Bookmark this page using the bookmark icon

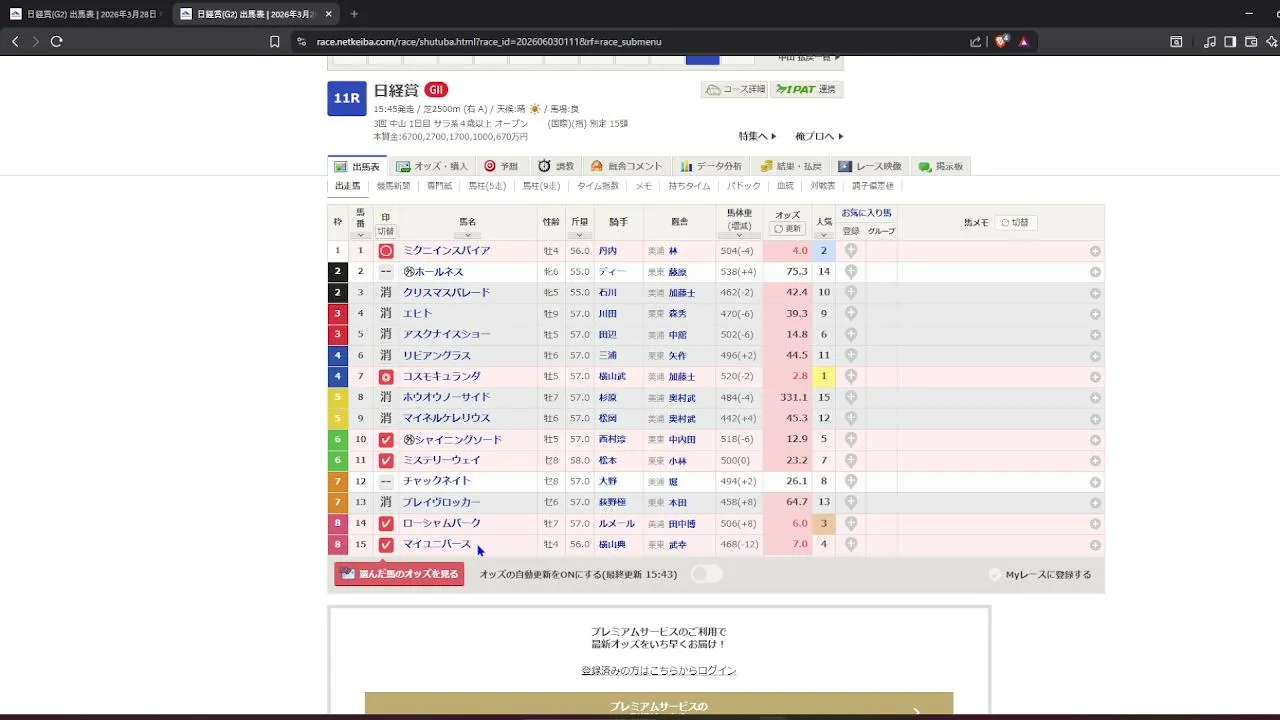click(274, 41)
